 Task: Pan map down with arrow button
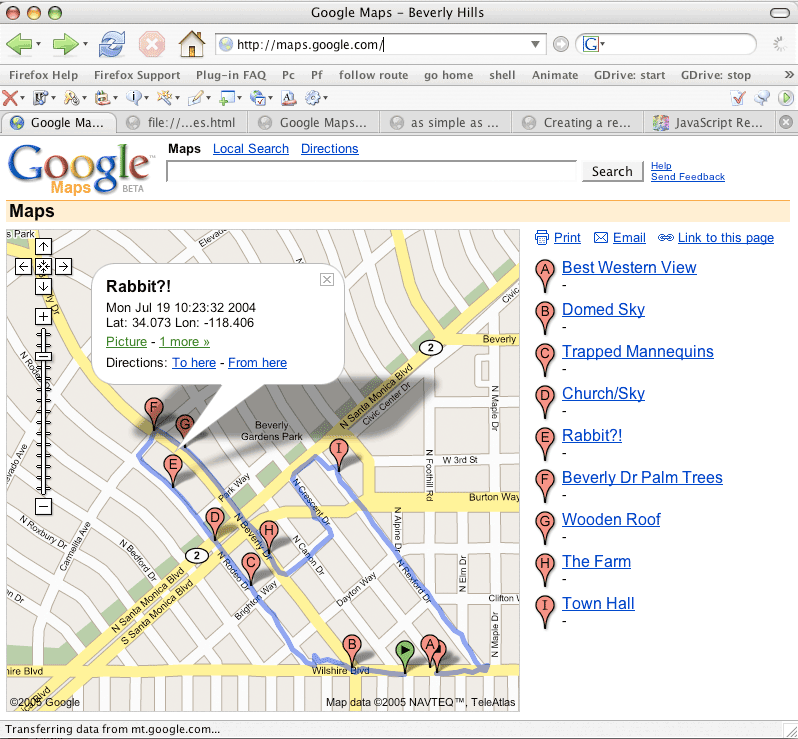tap(43, 286)
